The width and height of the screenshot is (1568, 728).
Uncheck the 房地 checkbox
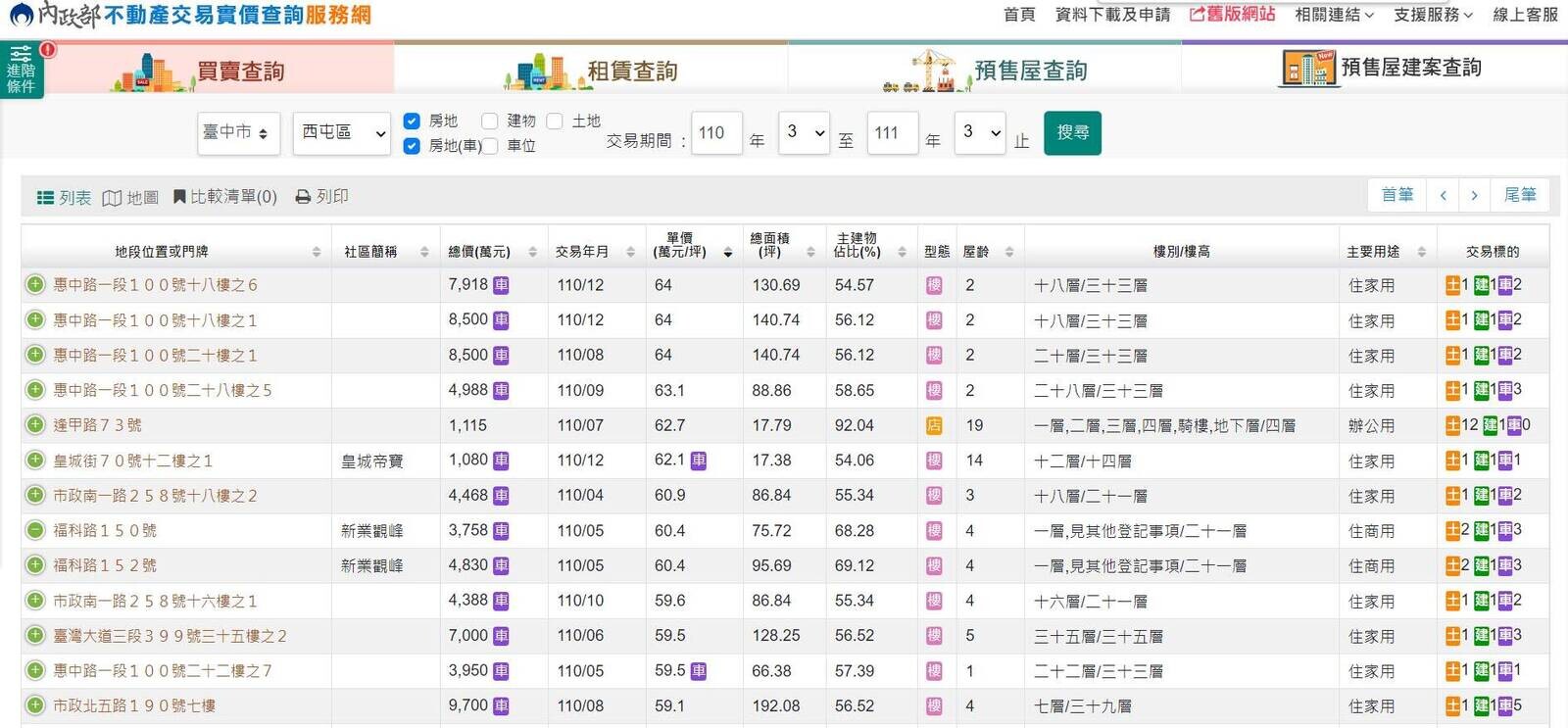(x=412, y=121)
